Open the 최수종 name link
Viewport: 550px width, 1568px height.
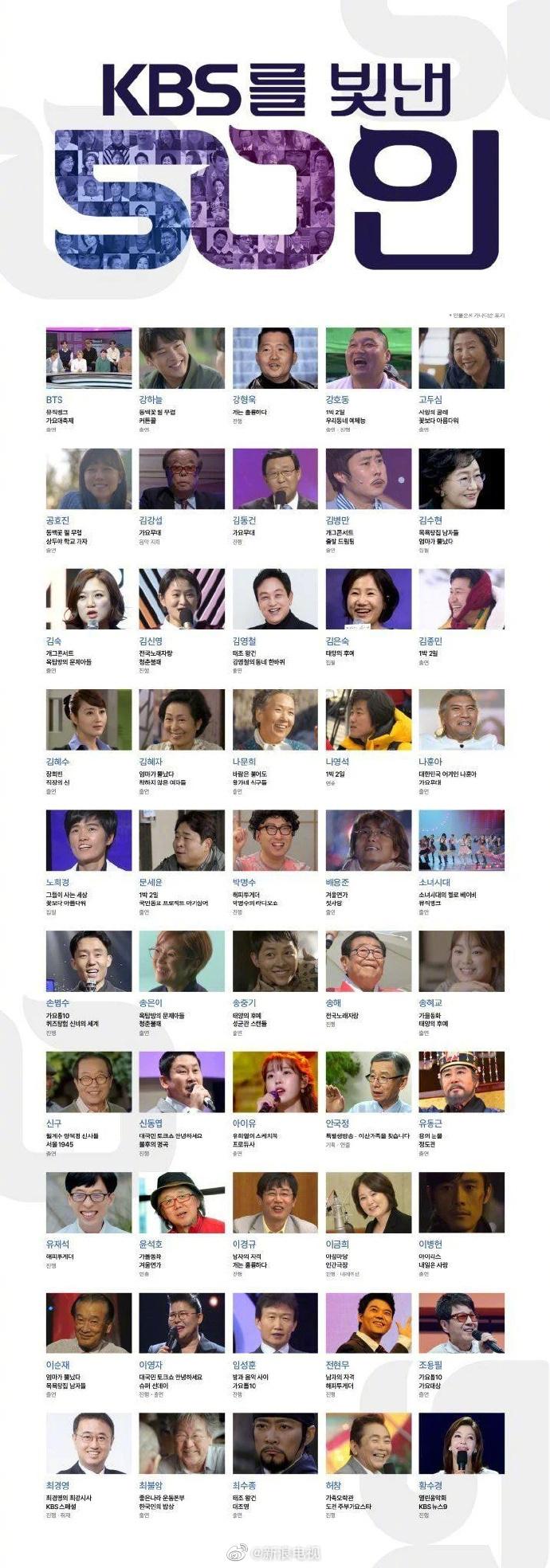coord(244,1485)
